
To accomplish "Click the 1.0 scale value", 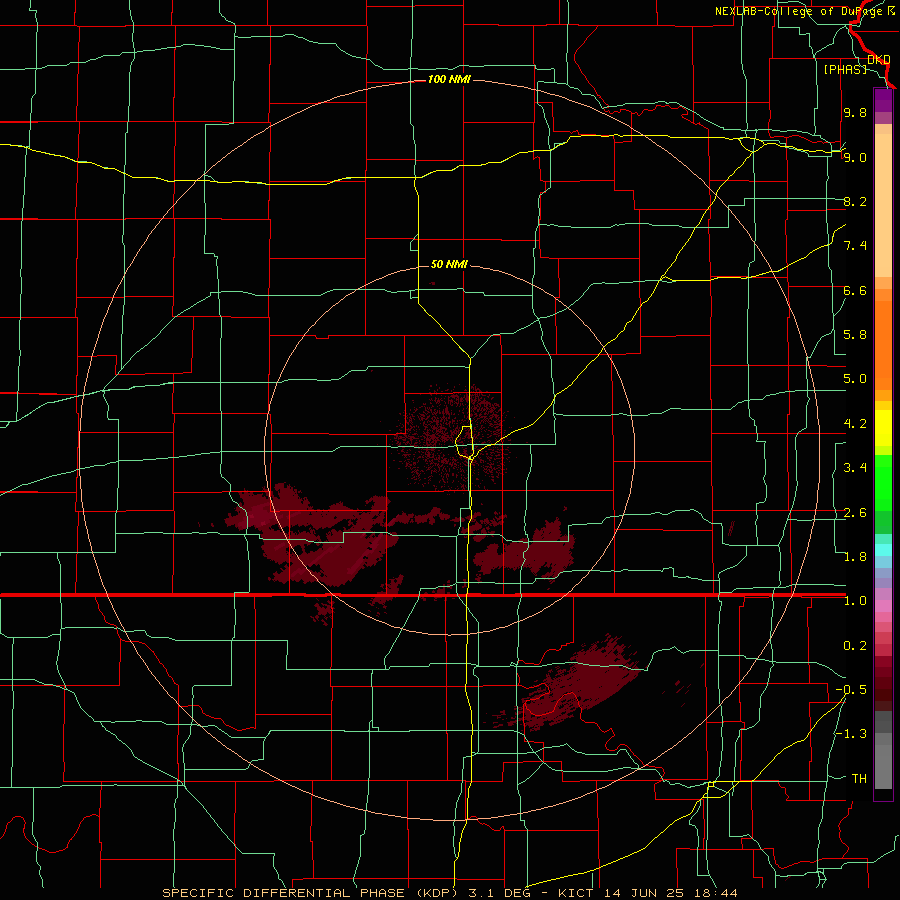I will pos(855,601).
